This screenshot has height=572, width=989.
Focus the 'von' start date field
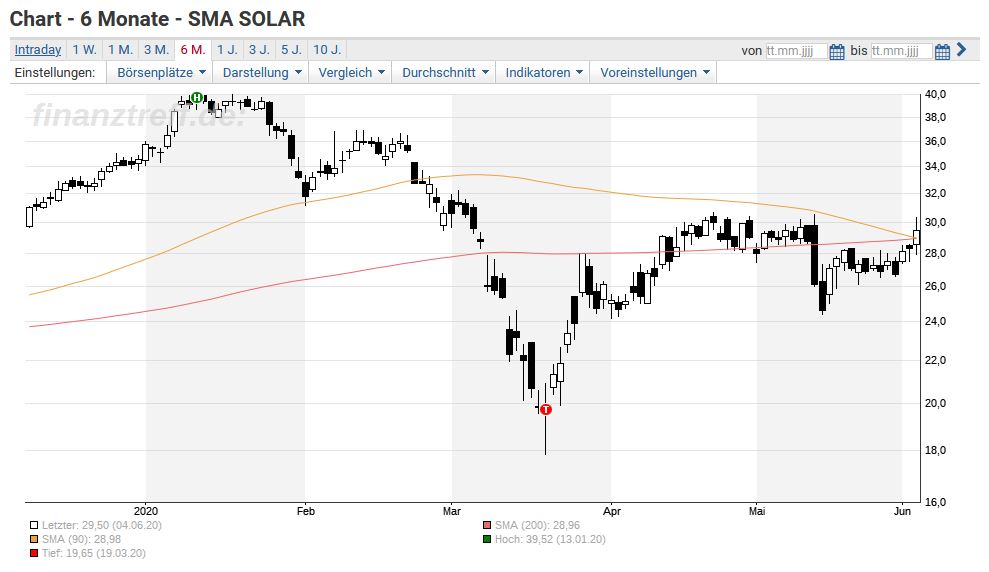pyautogui.click(x=796, y=50)
